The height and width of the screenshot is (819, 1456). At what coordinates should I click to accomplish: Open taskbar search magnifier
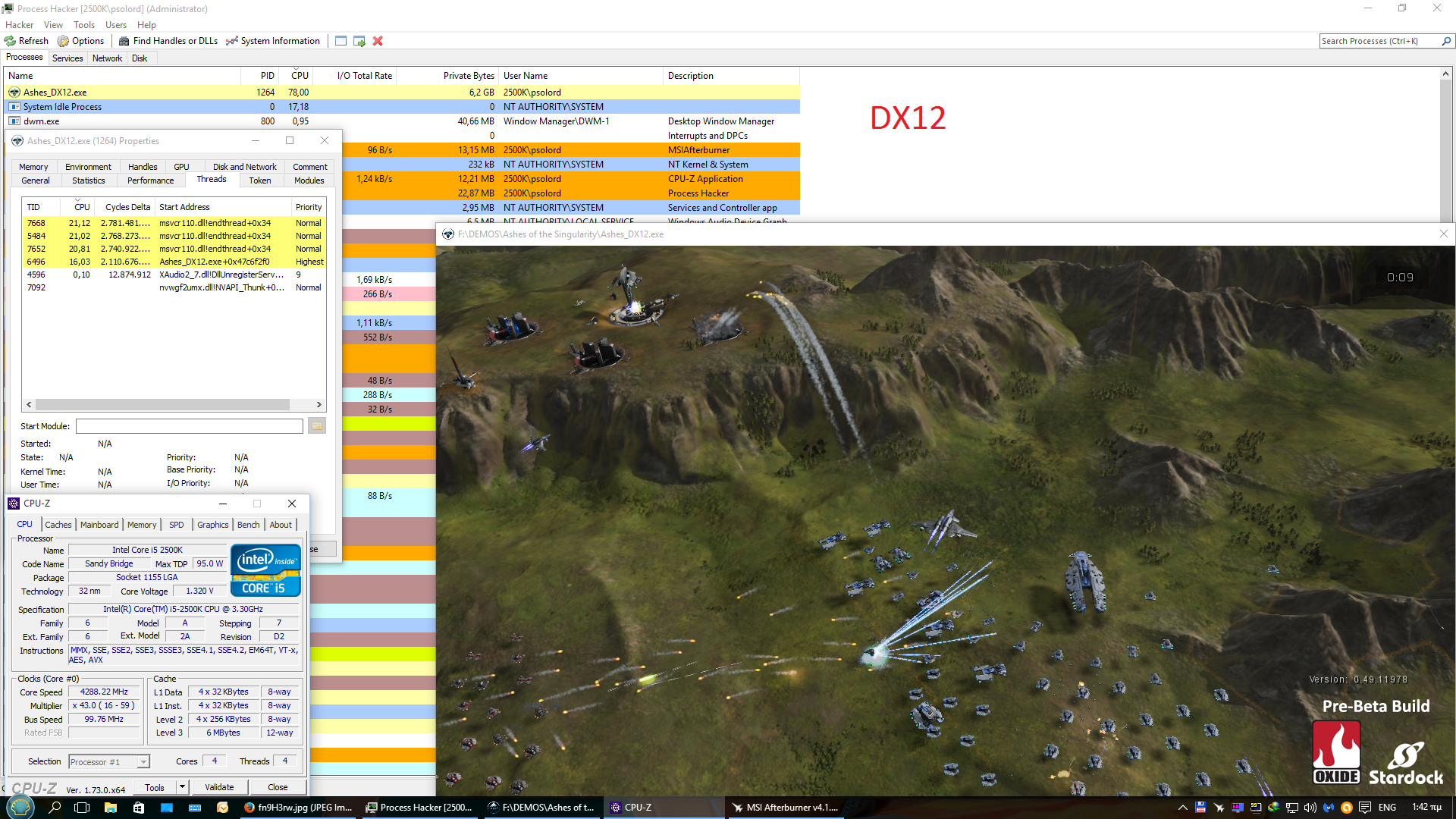(55, 808)
